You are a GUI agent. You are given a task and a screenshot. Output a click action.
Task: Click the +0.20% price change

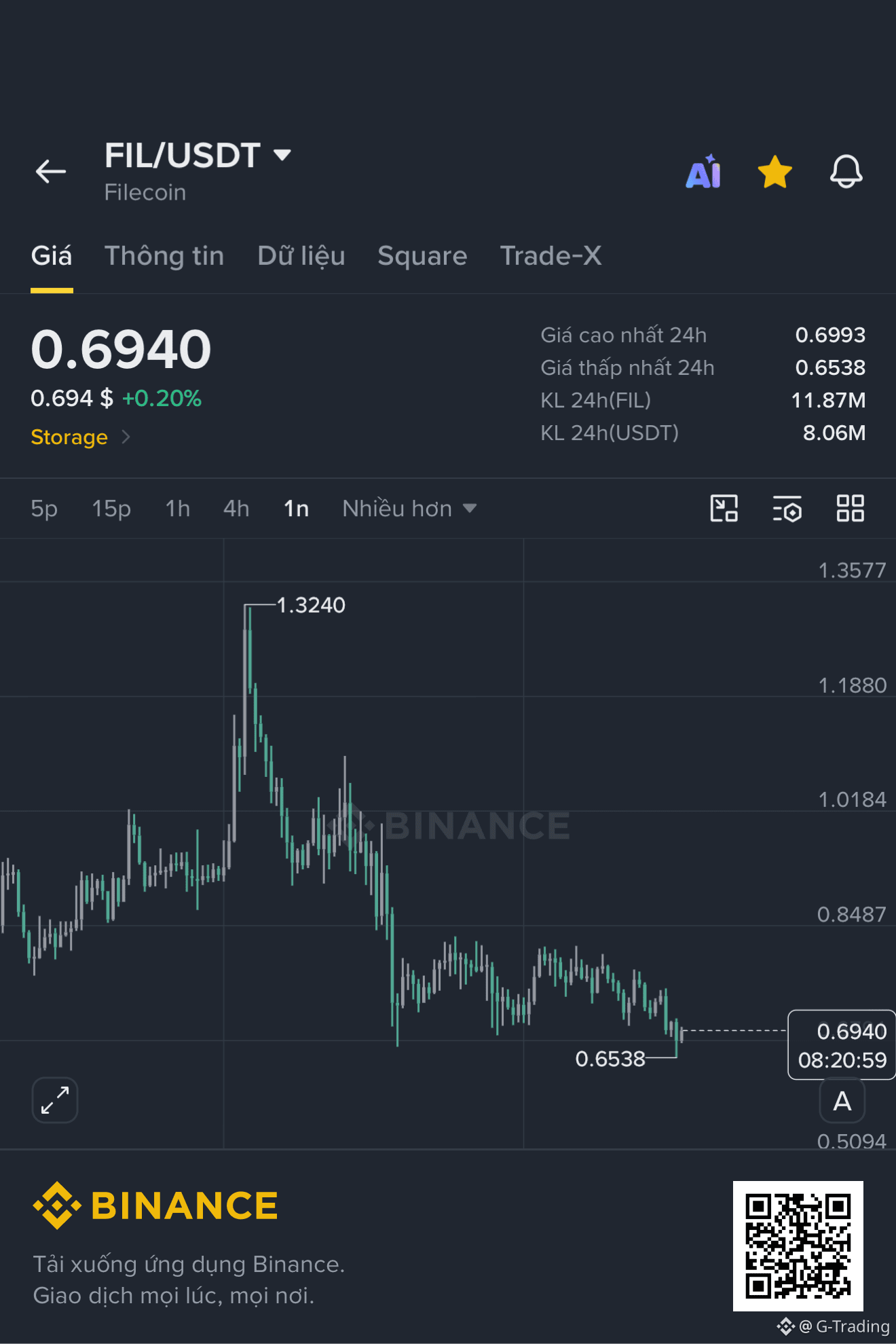click(x=162, y=398)
